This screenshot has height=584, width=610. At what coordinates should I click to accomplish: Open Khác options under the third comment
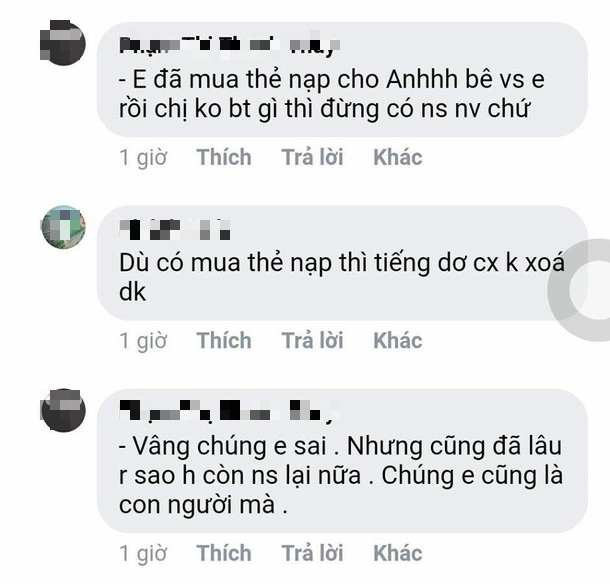pos(398,553)
